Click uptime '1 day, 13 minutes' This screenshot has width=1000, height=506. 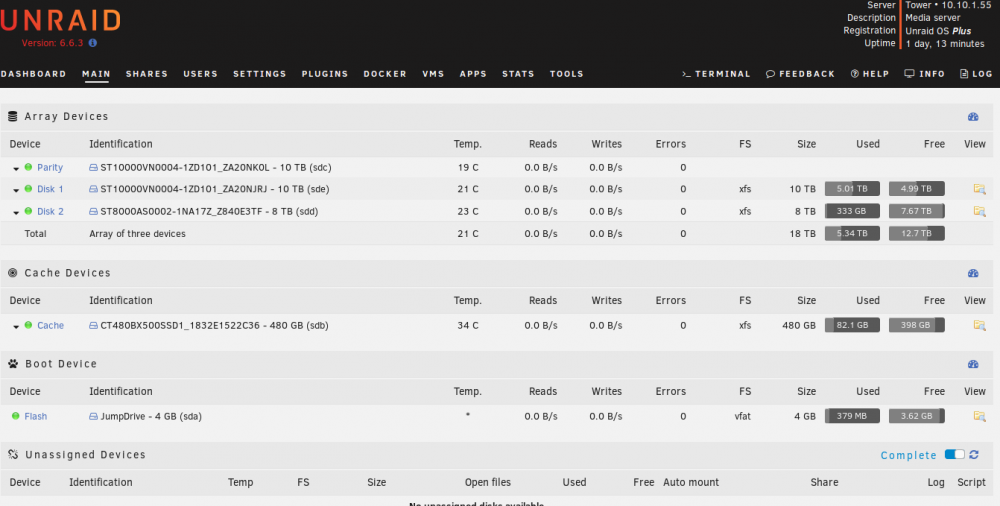(945, 44)
